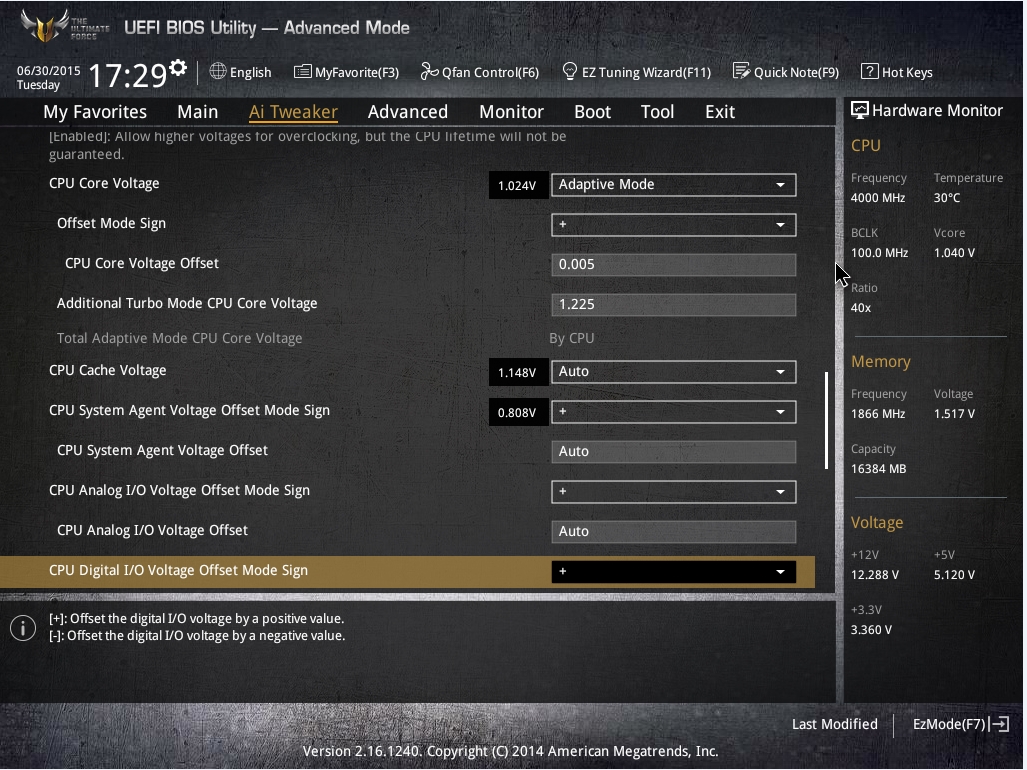Click the EzMode exit arrow icon
Viewport: 1027px width, 770px height.
pos(999,724)
